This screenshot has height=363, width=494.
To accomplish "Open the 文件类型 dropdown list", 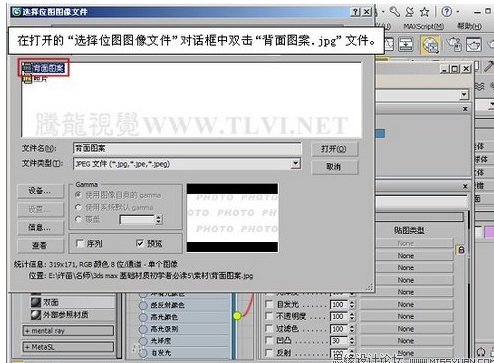I will pyautogui.click(x=295, y=163).
